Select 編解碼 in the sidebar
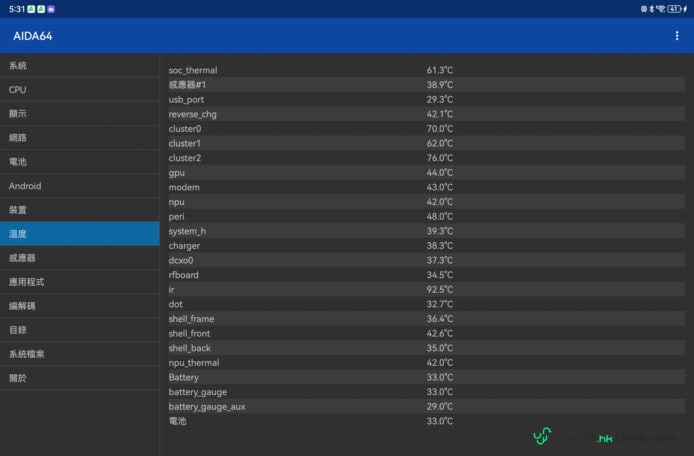 79,306
